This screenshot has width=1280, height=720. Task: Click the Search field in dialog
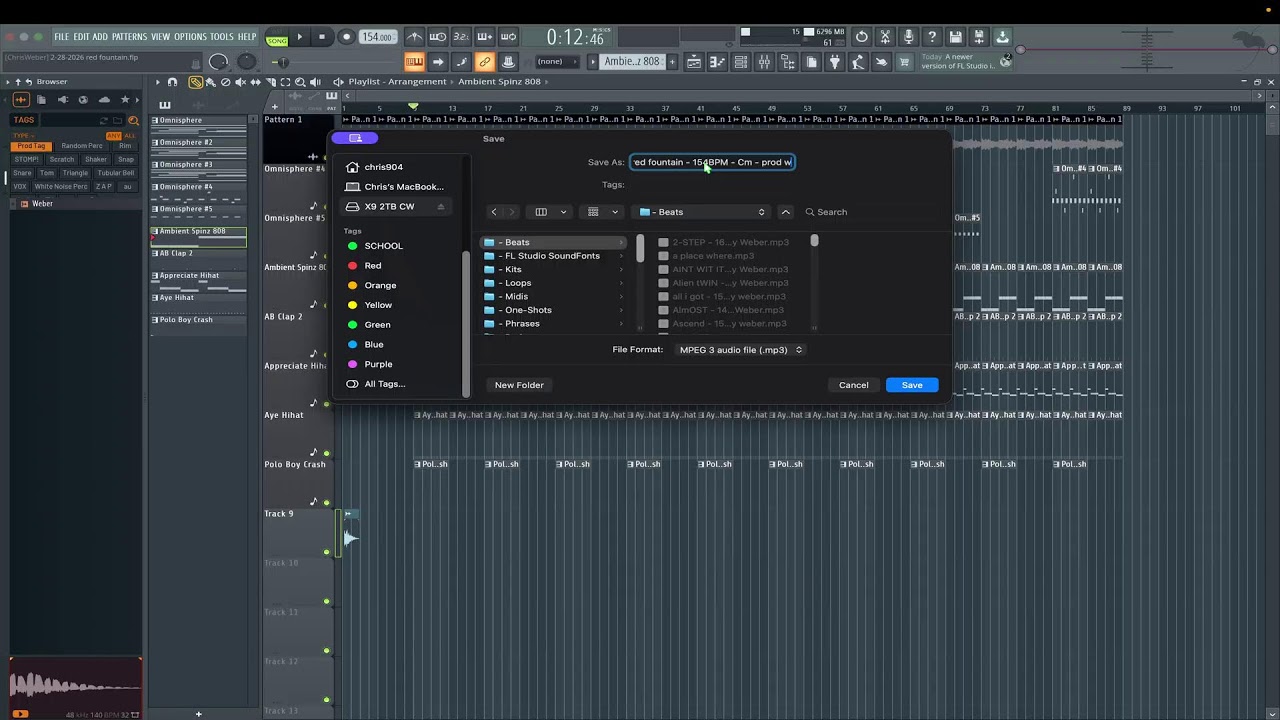(870, 212)
